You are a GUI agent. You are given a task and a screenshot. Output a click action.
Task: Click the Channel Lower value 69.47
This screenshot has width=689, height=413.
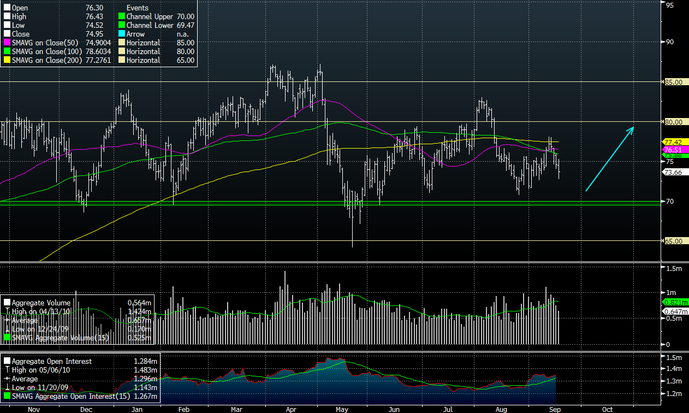[x=185, y=25]
